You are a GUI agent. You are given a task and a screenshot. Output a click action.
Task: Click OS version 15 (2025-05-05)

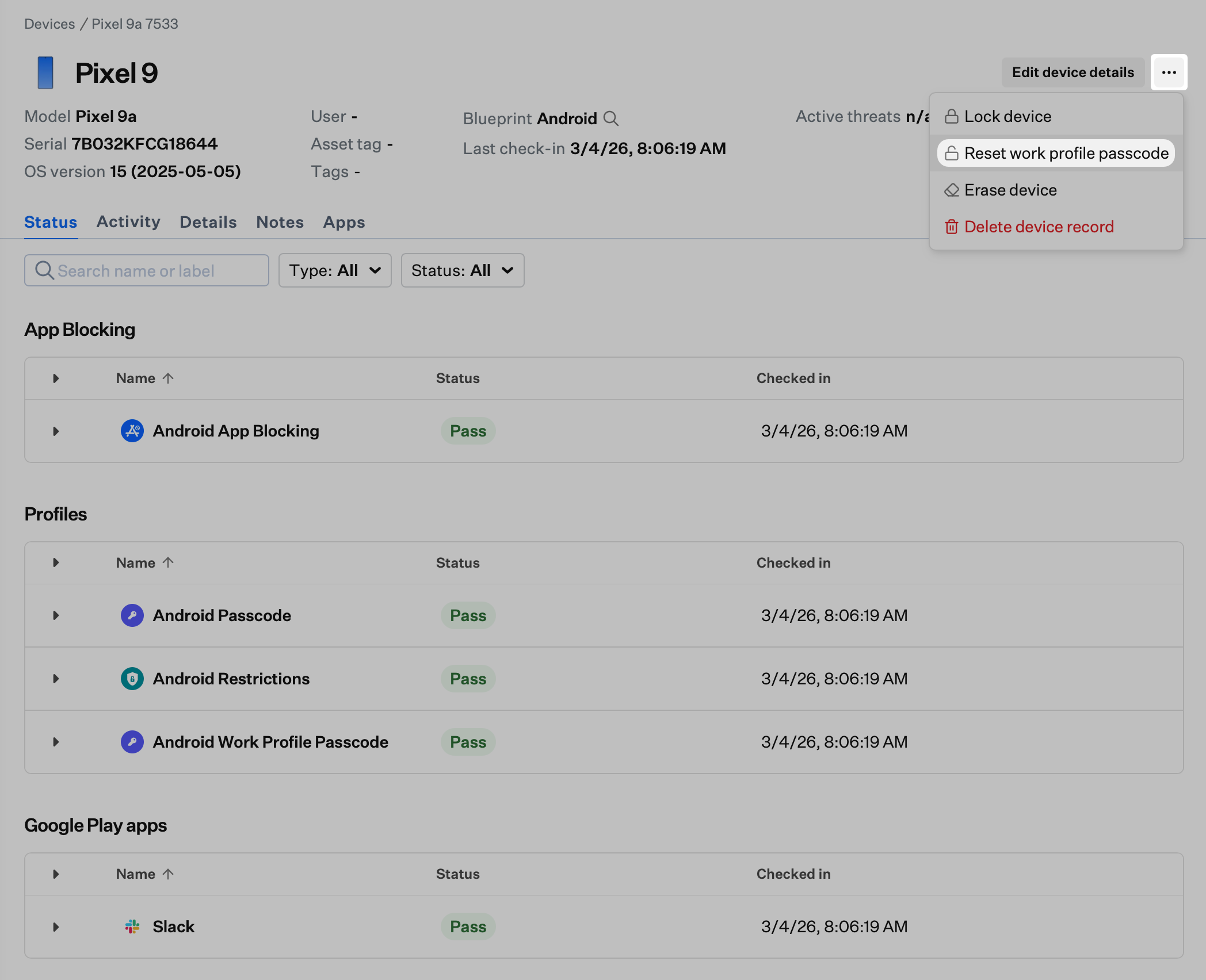tap(175, 171)
